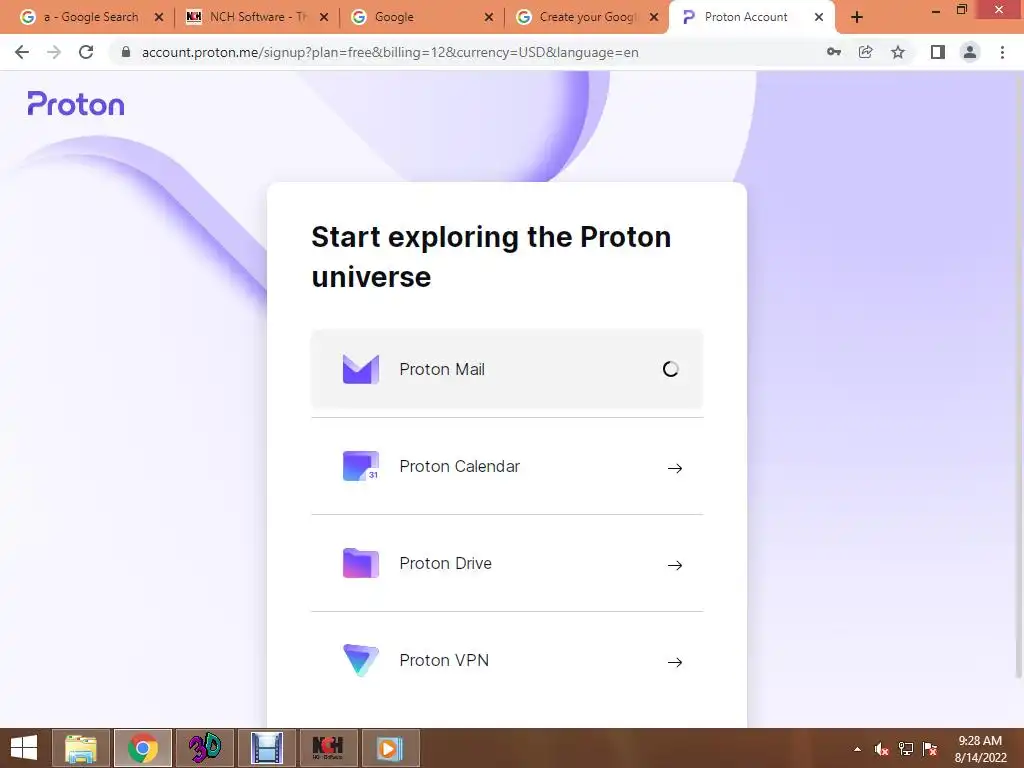Click the Proton Mail envelope icon
The height and width of the screenshot is (768, 1024).
[360, 369]
